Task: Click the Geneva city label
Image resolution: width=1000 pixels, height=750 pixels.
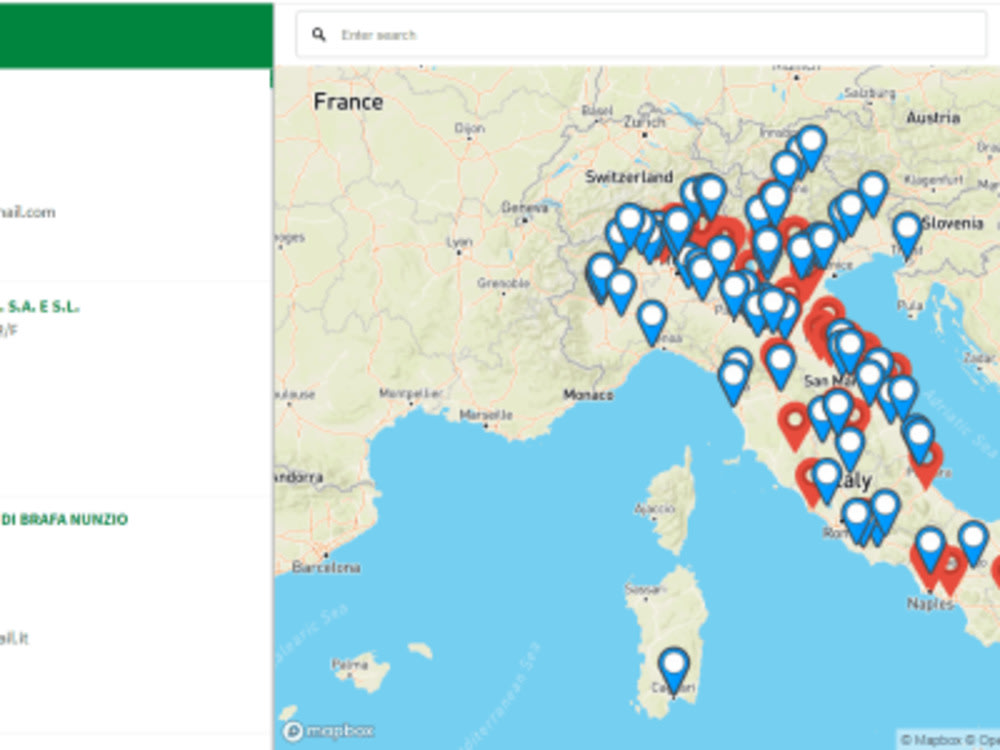Action: pos(524,207)
